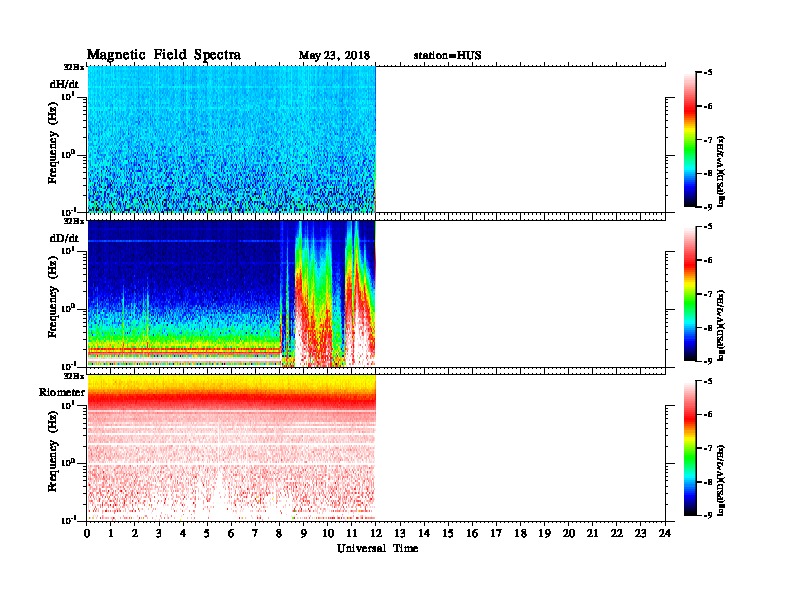Click hour '21' on the Universal Time axis

[593, 533]
